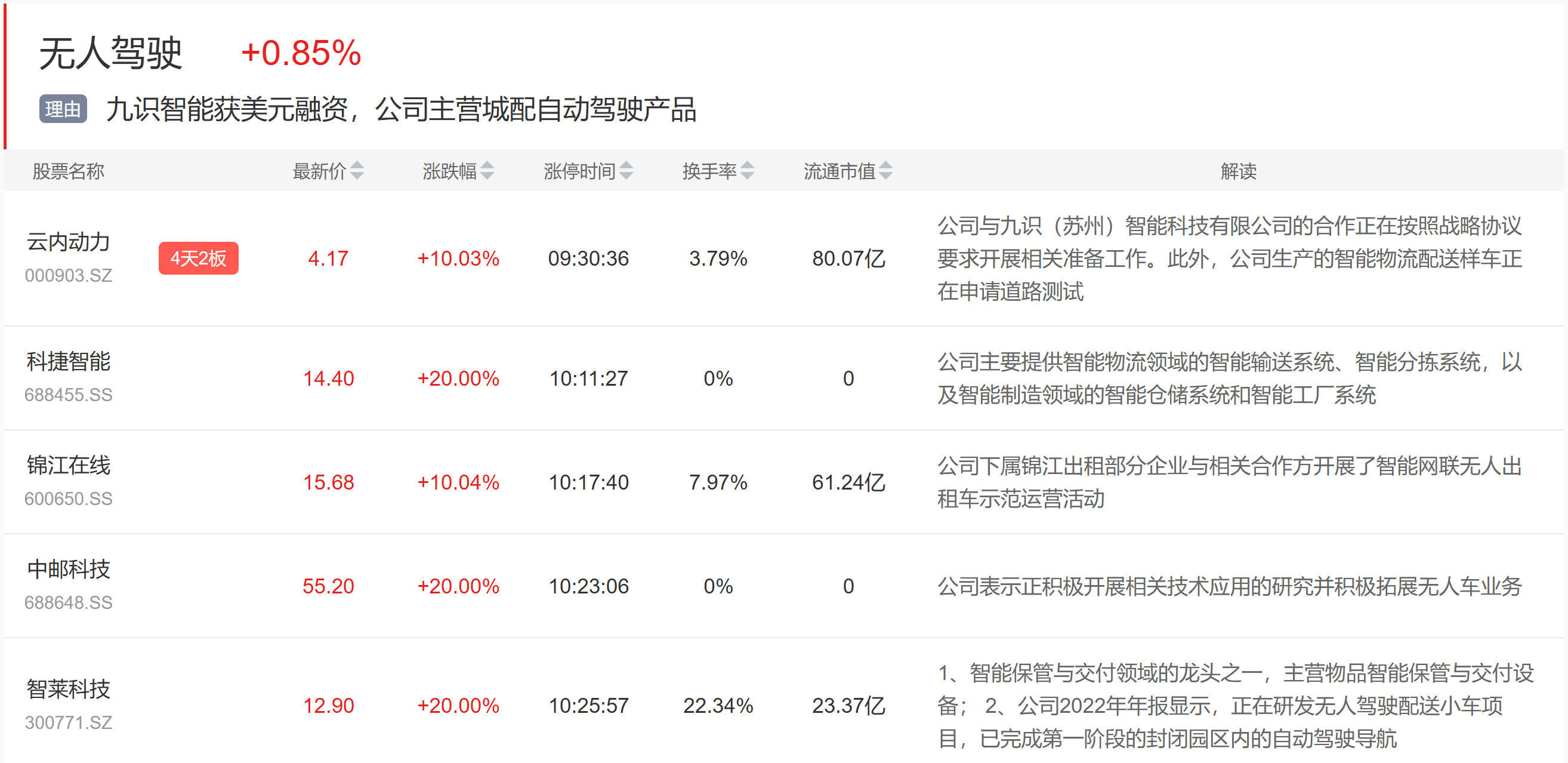Screen dimensions: 1568x763
Task: Sort by 涨停时间 using its sort arrows
Action: pos(626,171)
